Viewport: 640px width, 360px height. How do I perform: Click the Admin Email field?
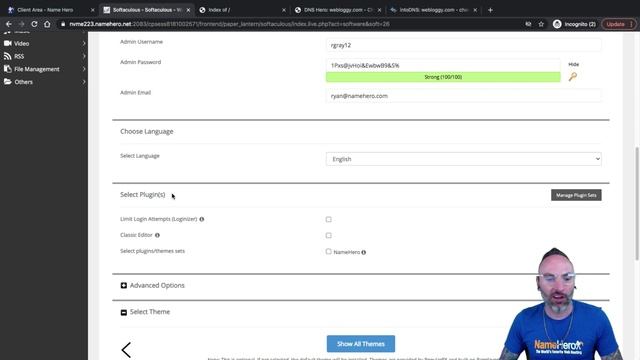463,96
